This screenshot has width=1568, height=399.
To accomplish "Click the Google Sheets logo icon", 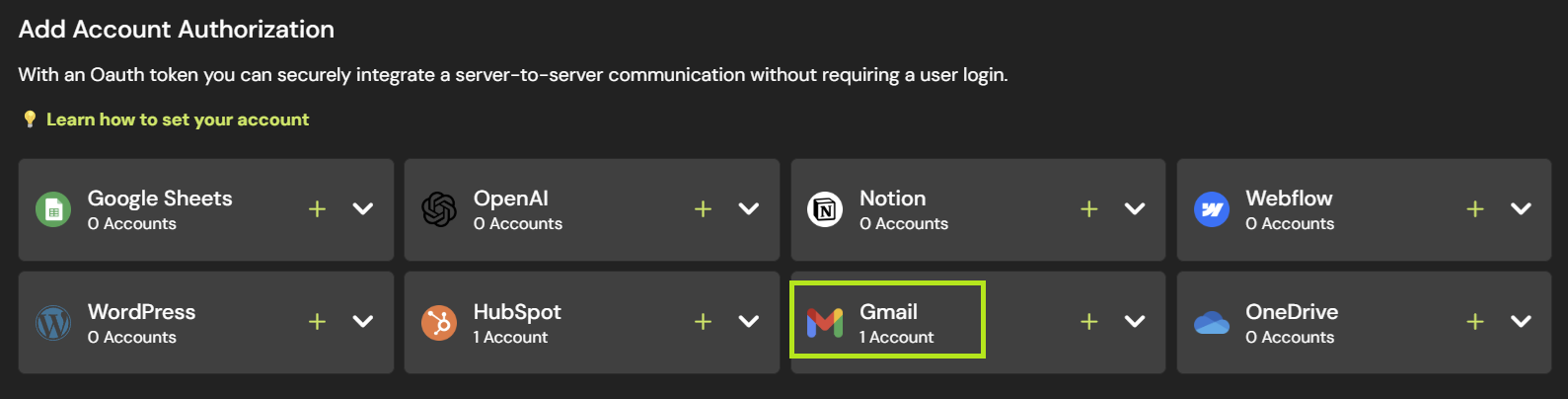I will (x=53, y=209).
